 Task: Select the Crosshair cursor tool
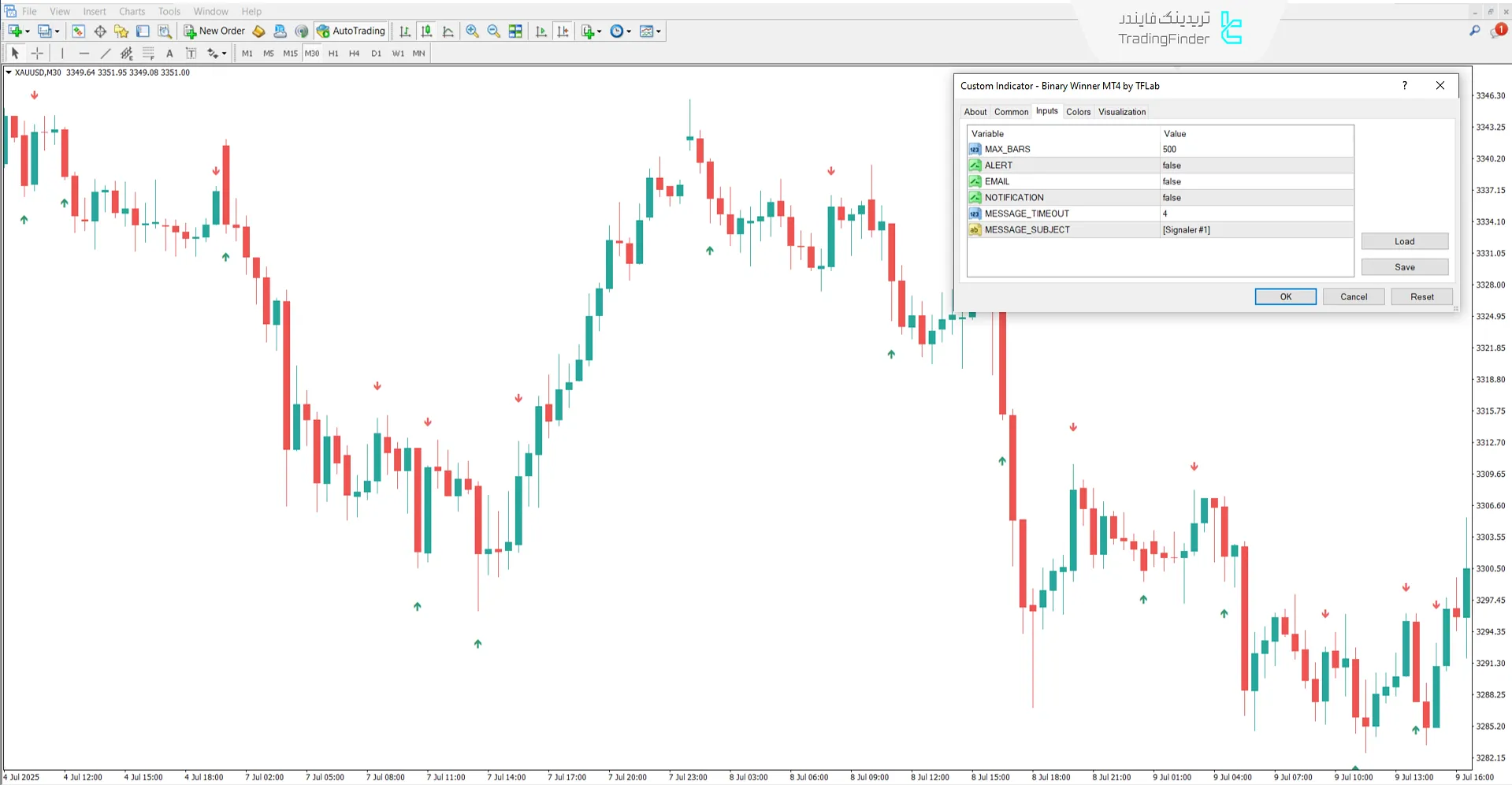(37, 54)
